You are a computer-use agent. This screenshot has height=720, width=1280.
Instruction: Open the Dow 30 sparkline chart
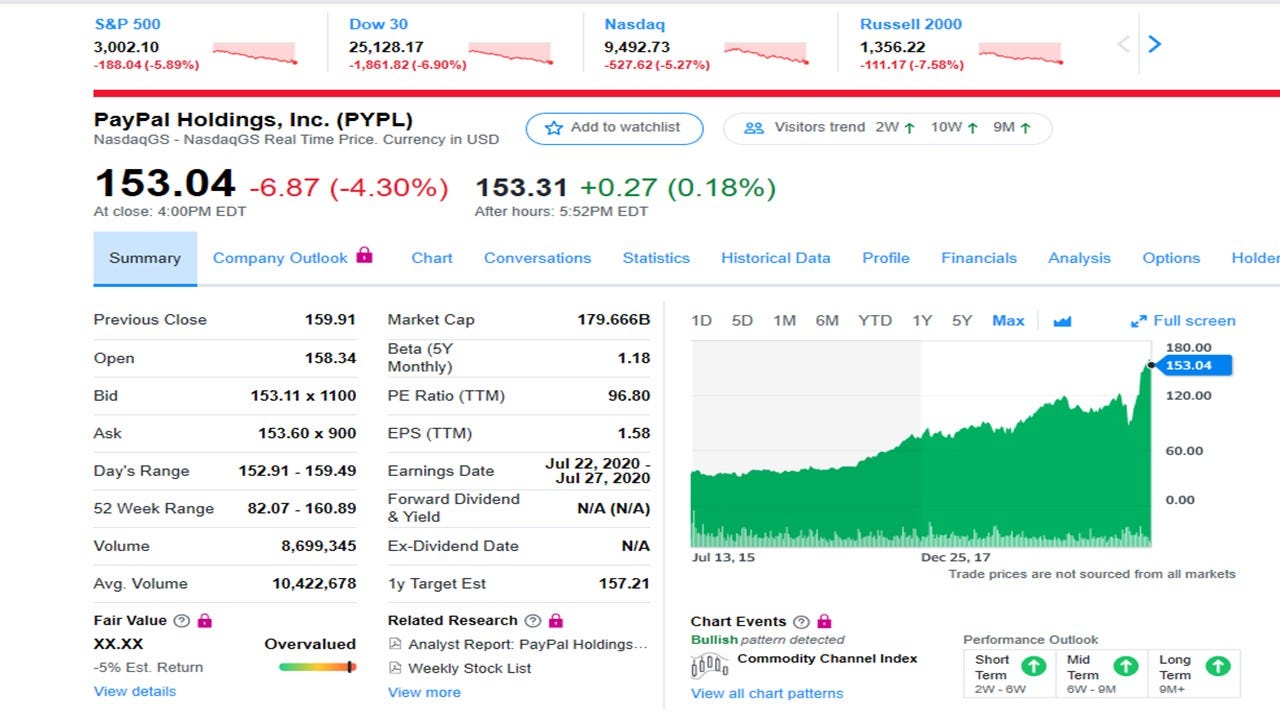510,53
